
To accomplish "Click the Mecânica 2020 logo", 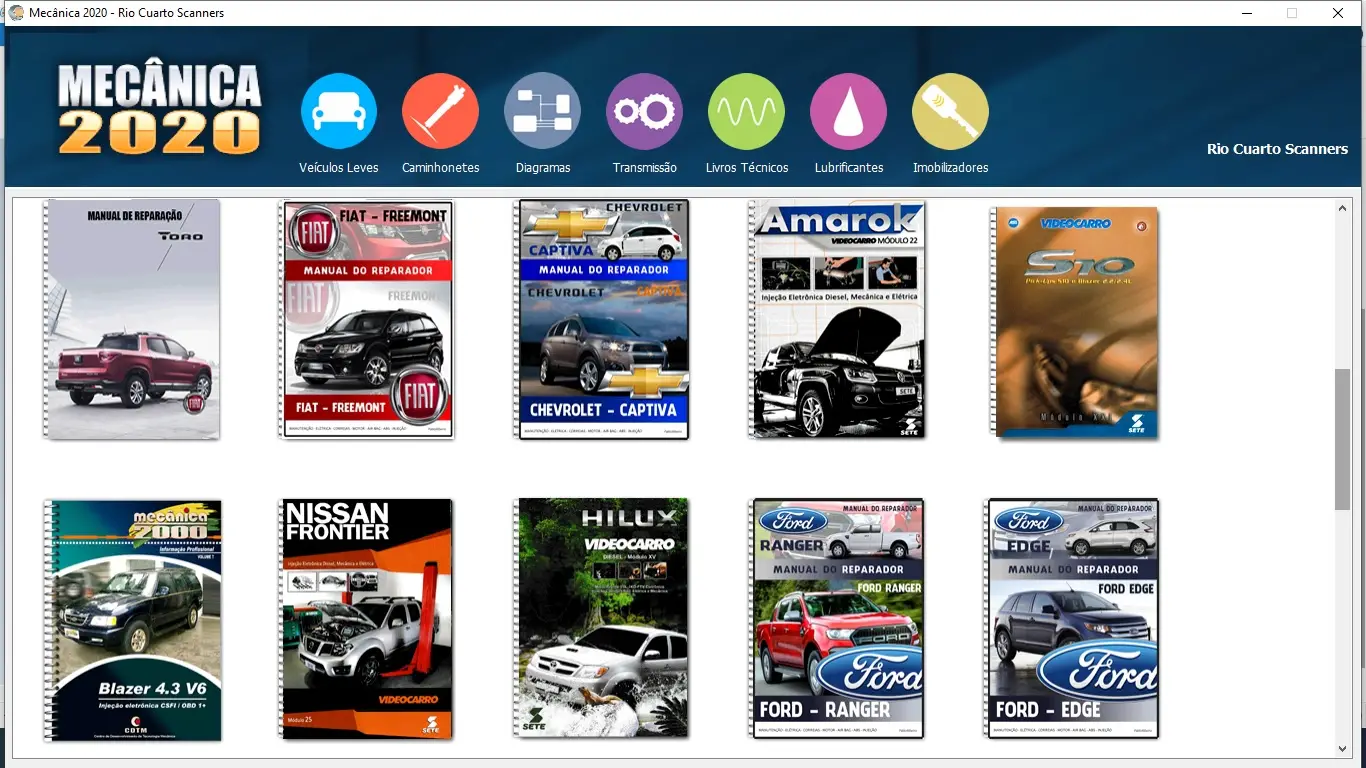I will (x=160, y=110).
